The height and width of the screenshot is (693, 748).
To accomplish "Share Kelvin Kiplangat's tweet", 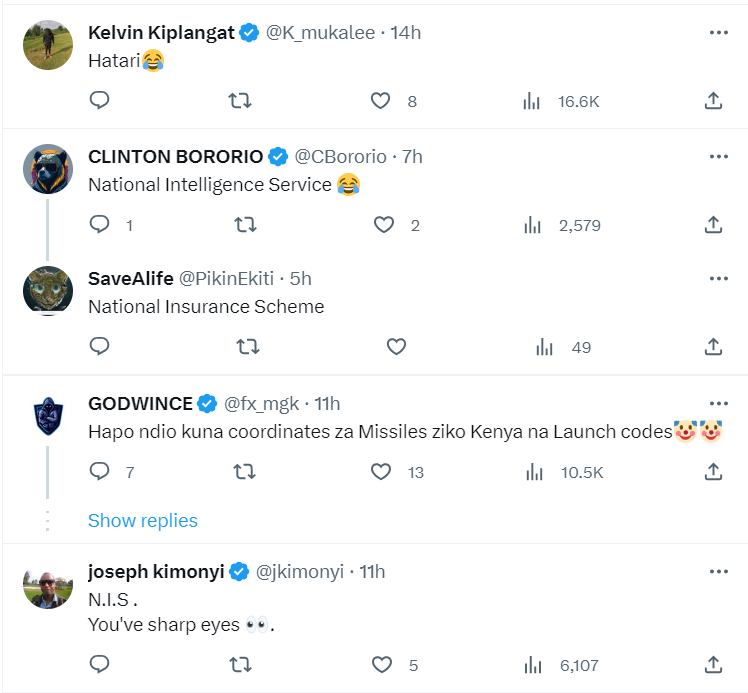I will point(713,100).
